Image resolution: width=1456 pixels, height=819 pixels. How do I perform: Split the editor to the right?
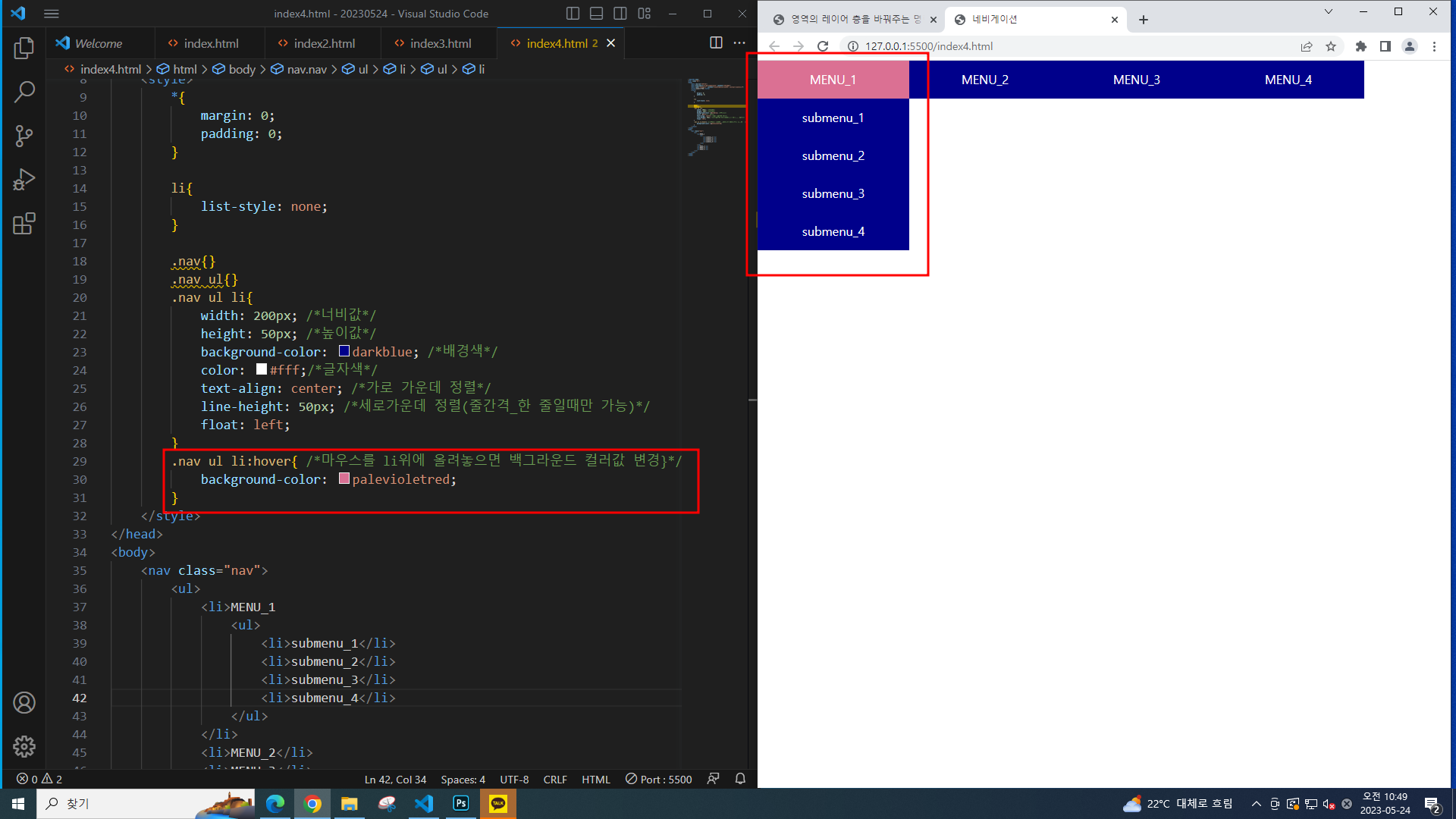point(715,43)
